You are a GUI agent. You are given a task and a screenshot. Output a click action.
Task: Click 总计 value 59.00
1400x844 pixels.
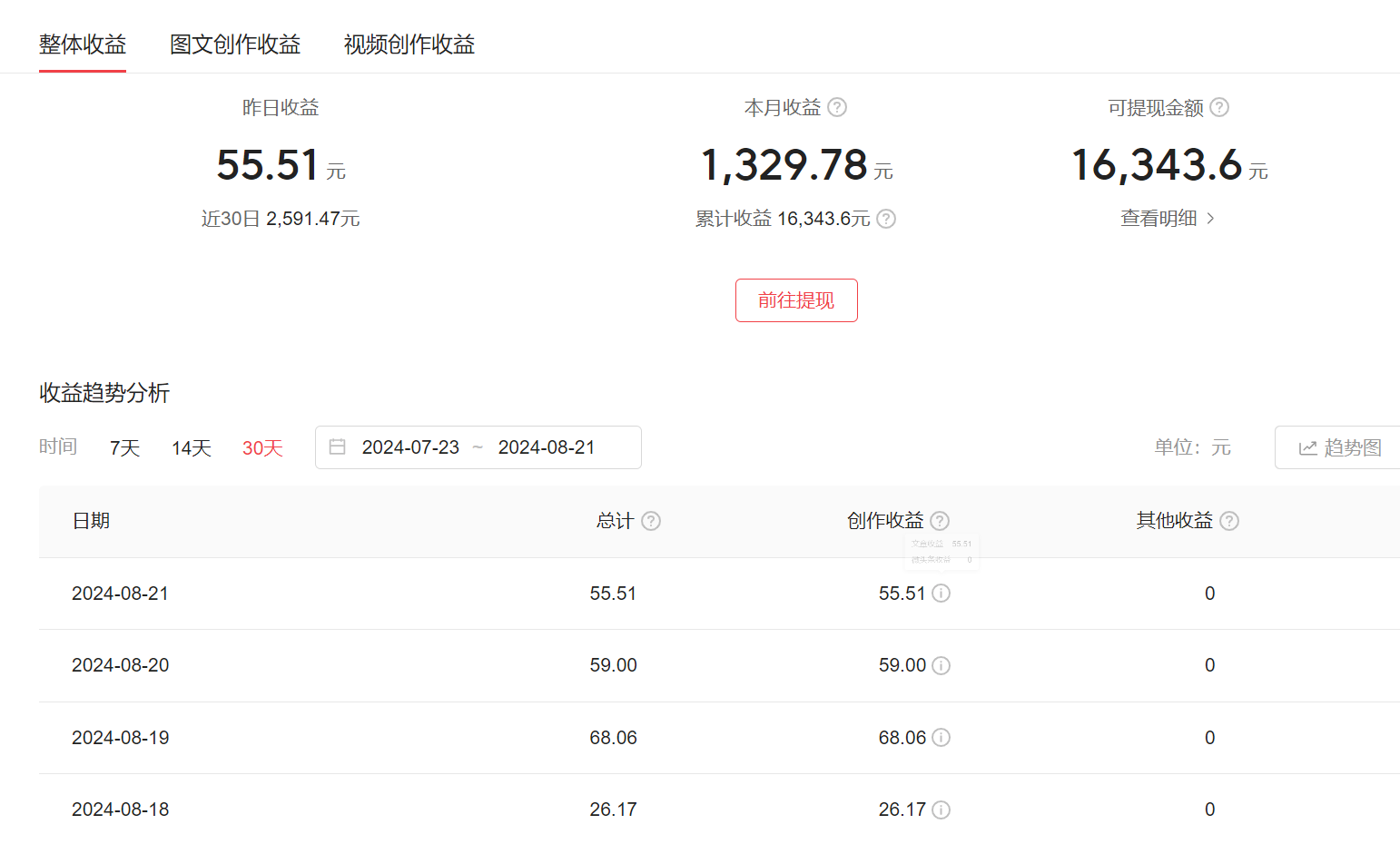[614, 665]
